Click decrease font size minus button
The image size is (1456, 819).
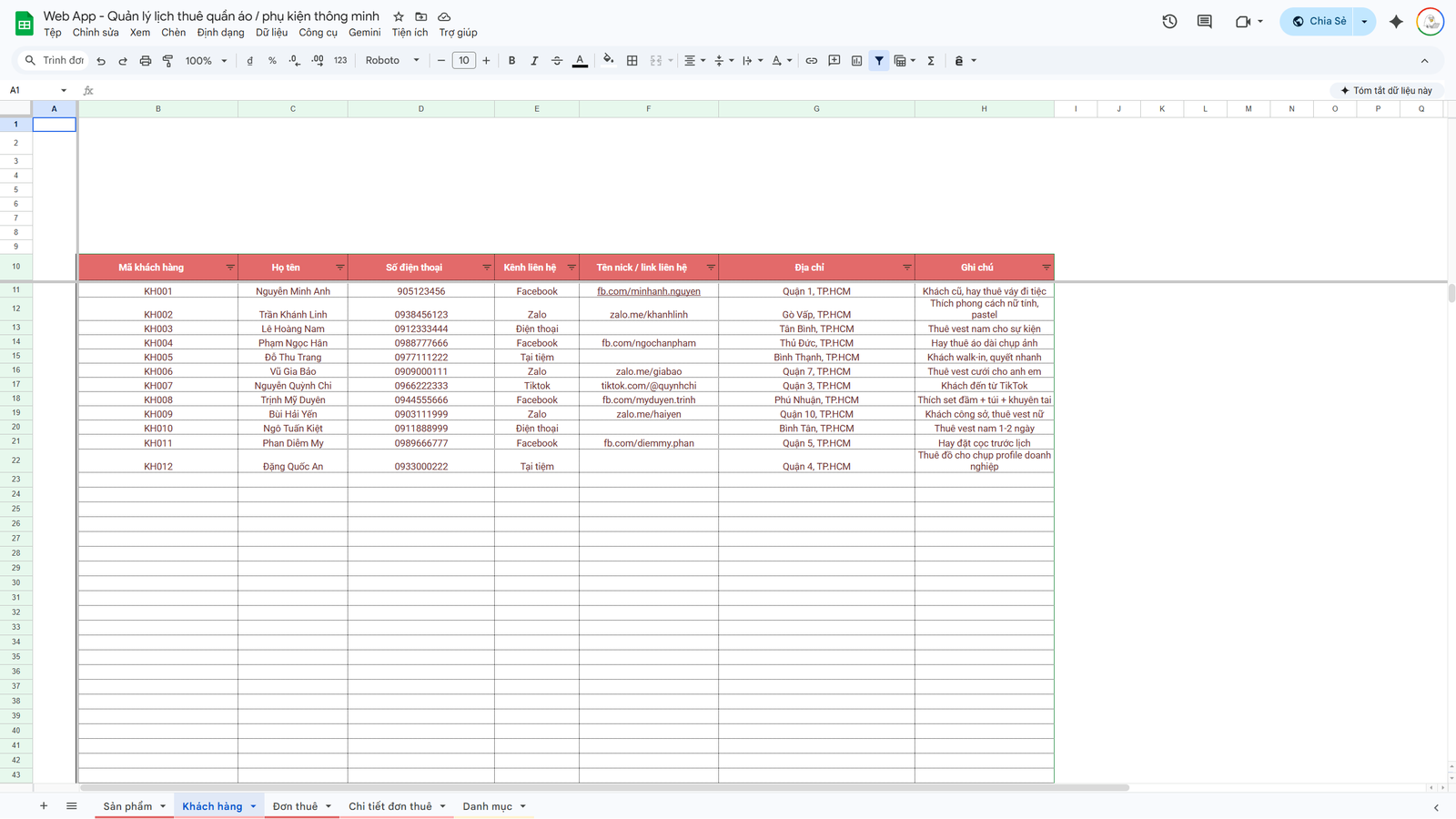point(441,61)
